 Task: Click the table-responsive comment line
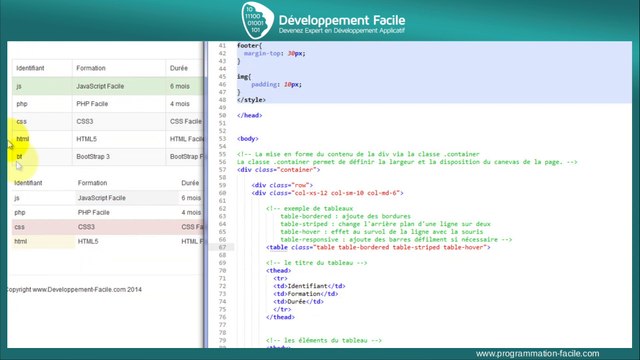point(396,240)
